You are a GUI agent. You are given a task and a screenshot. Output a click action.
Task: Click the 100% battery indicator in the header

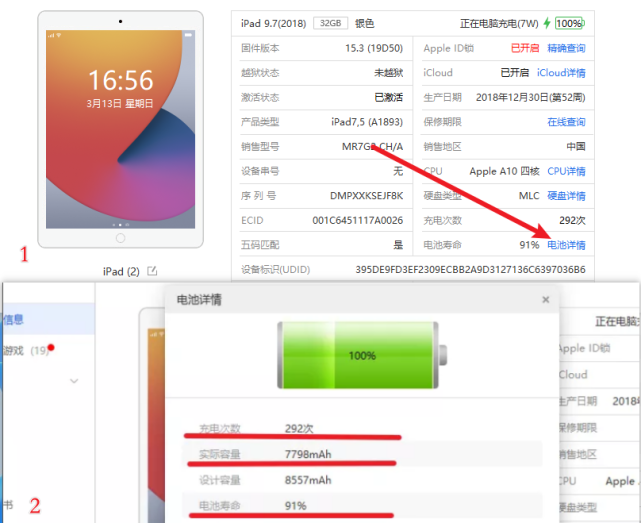point(569,23)
